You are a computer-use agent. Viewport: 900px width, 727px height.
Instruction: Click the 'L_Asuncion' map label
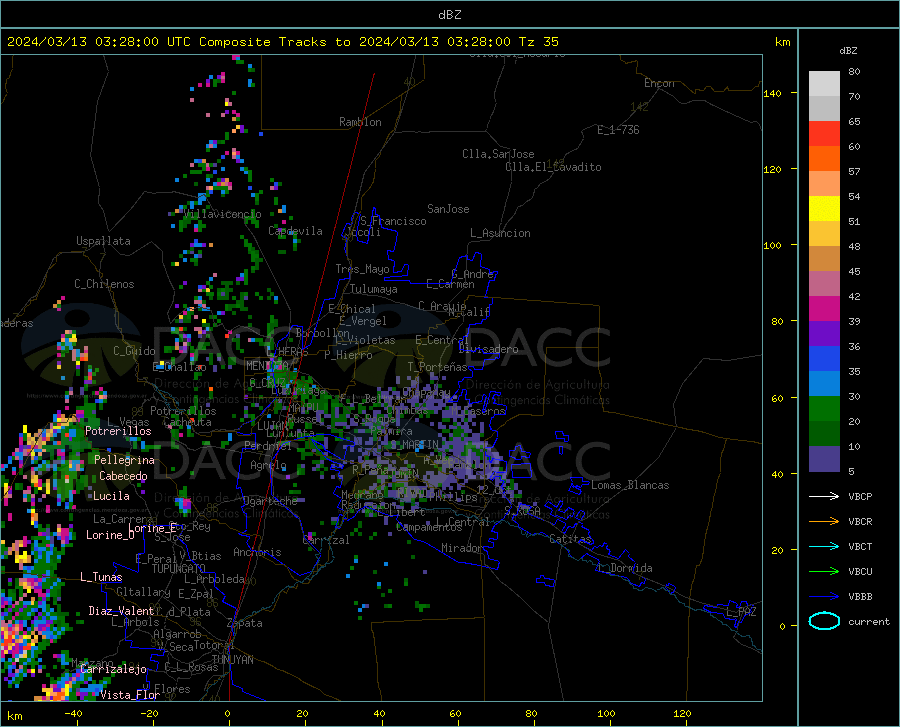[500, 233]
